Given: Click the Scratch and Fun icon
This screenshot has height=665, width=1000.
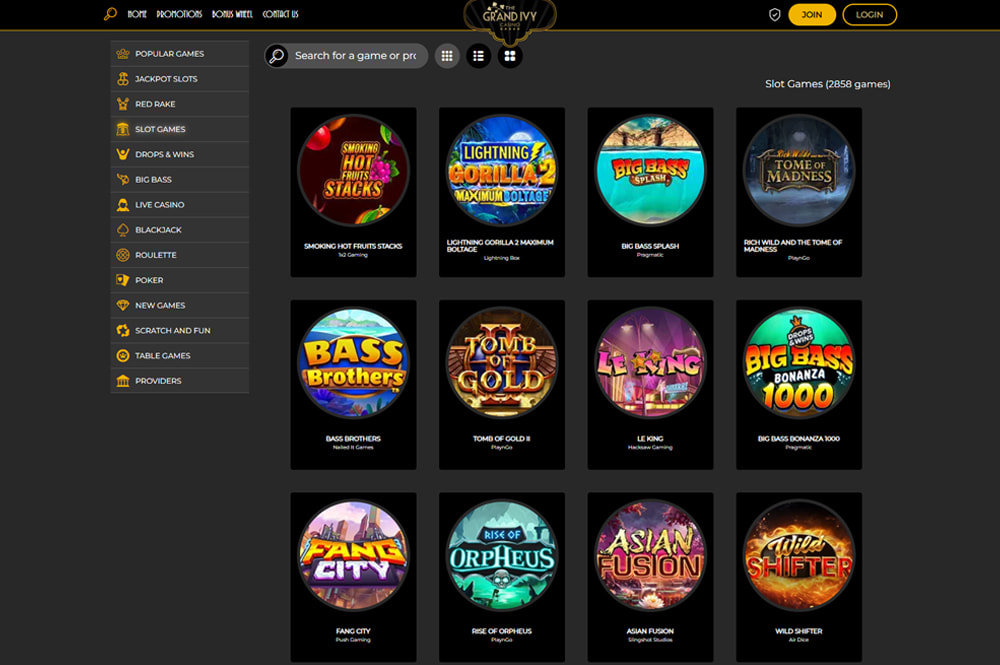Looking at the screenshot, I should (123, 331).
